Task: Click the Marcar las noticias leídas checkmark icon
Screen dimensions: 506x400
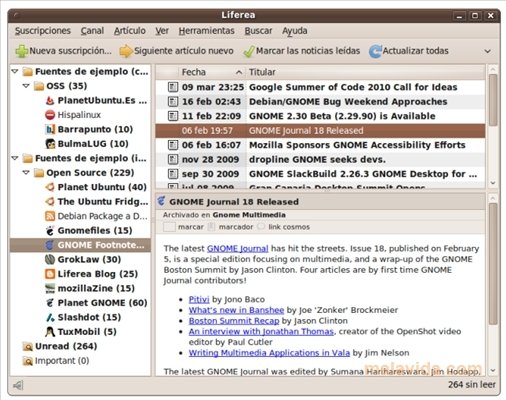Action: [x=249, y=51]
